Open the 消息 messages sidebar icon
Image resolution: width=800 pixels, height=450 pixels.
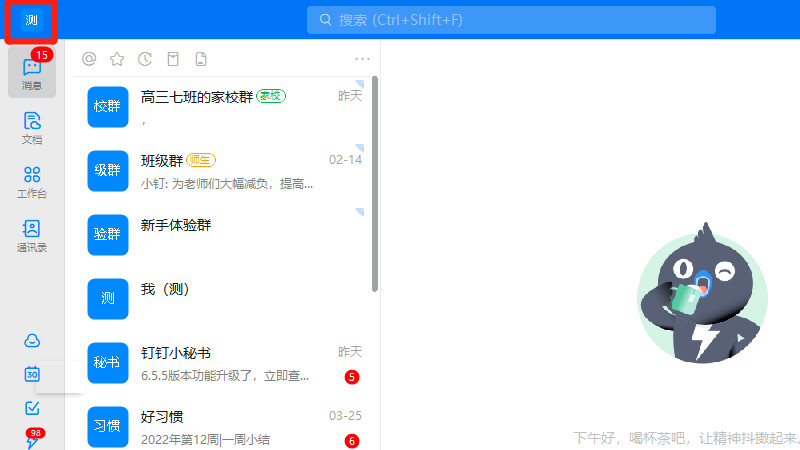pos(32,72)
